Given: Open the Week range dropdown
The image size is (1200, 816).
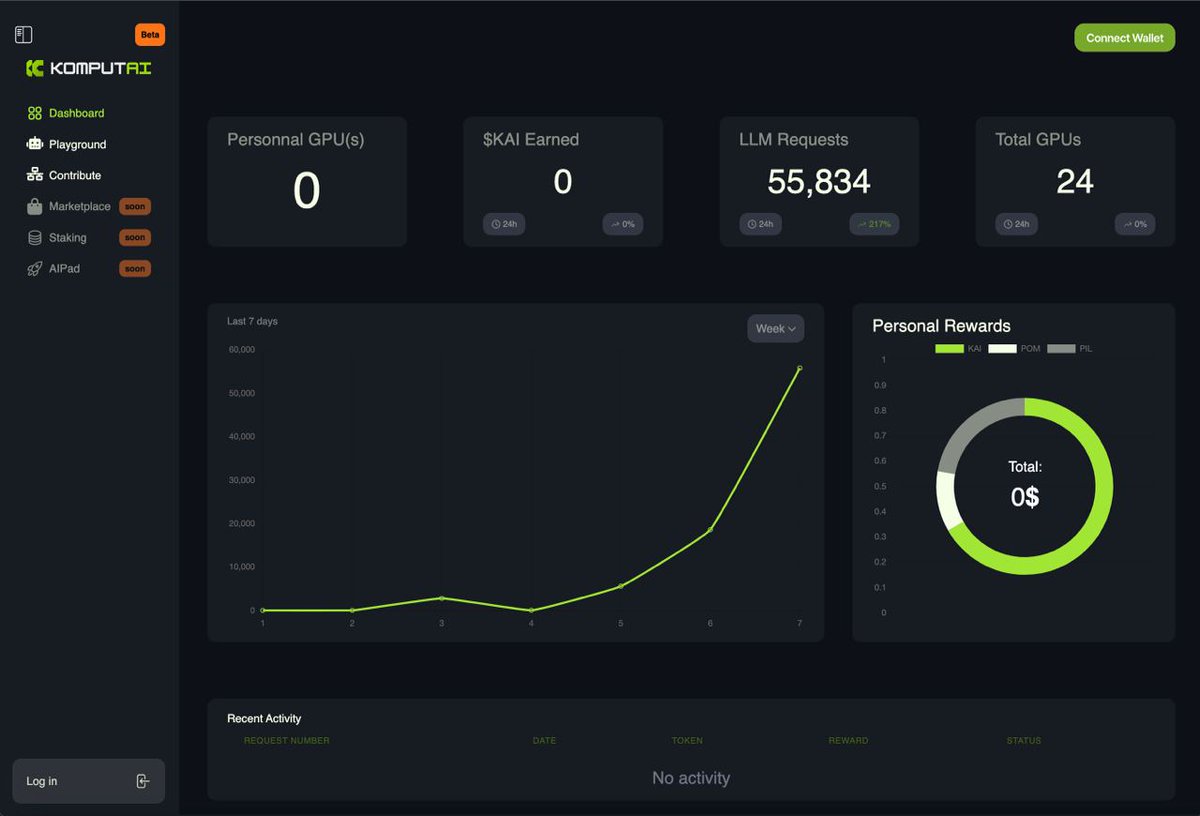Looking at the screenshot, I should (776, 329).
